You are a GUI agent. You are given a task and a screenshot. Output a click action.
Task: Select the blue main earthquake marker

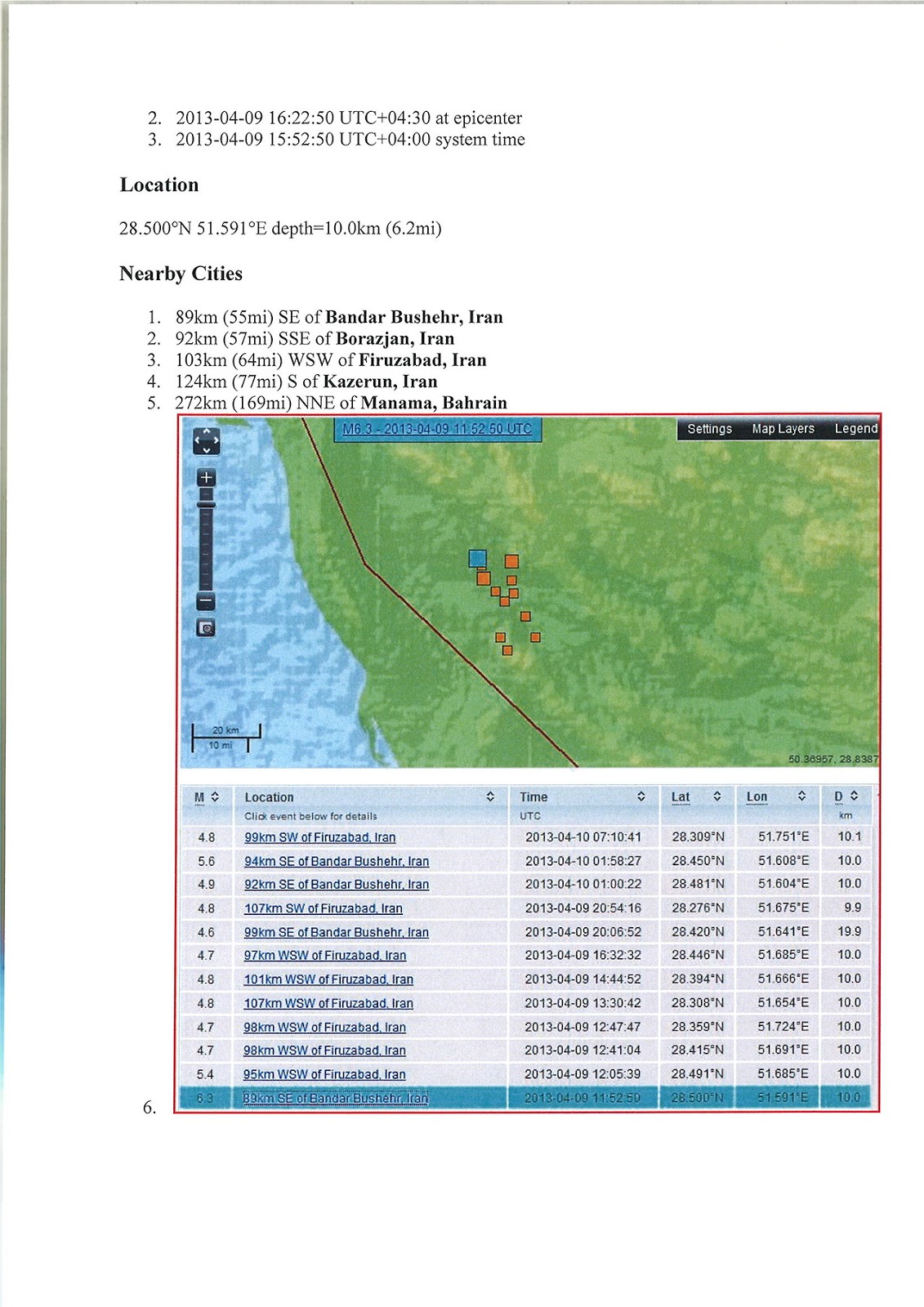point(478,559)
